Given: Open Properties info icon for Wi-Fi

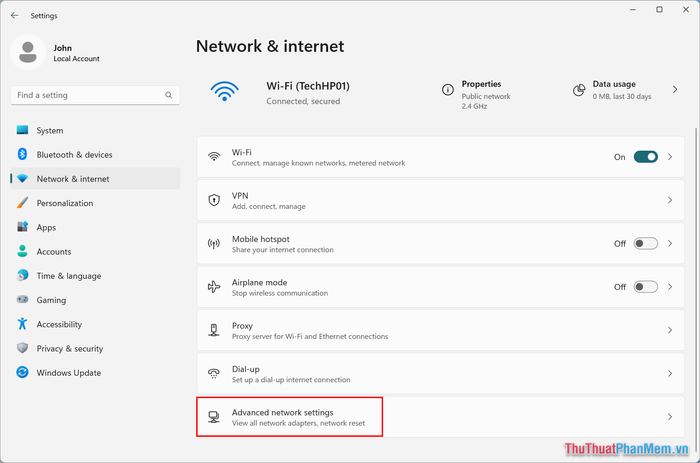Looking at the screenshot, I should coord(448,90).
